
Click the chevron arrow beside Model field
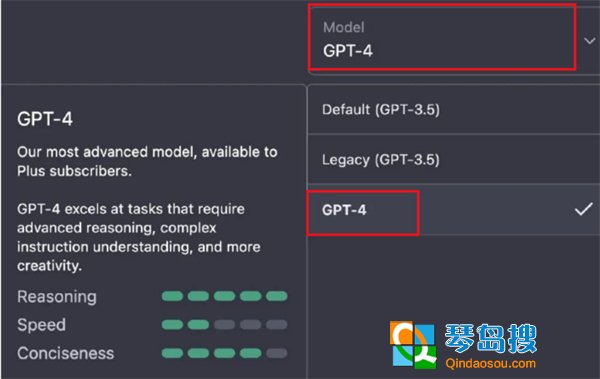coord(589,40)
